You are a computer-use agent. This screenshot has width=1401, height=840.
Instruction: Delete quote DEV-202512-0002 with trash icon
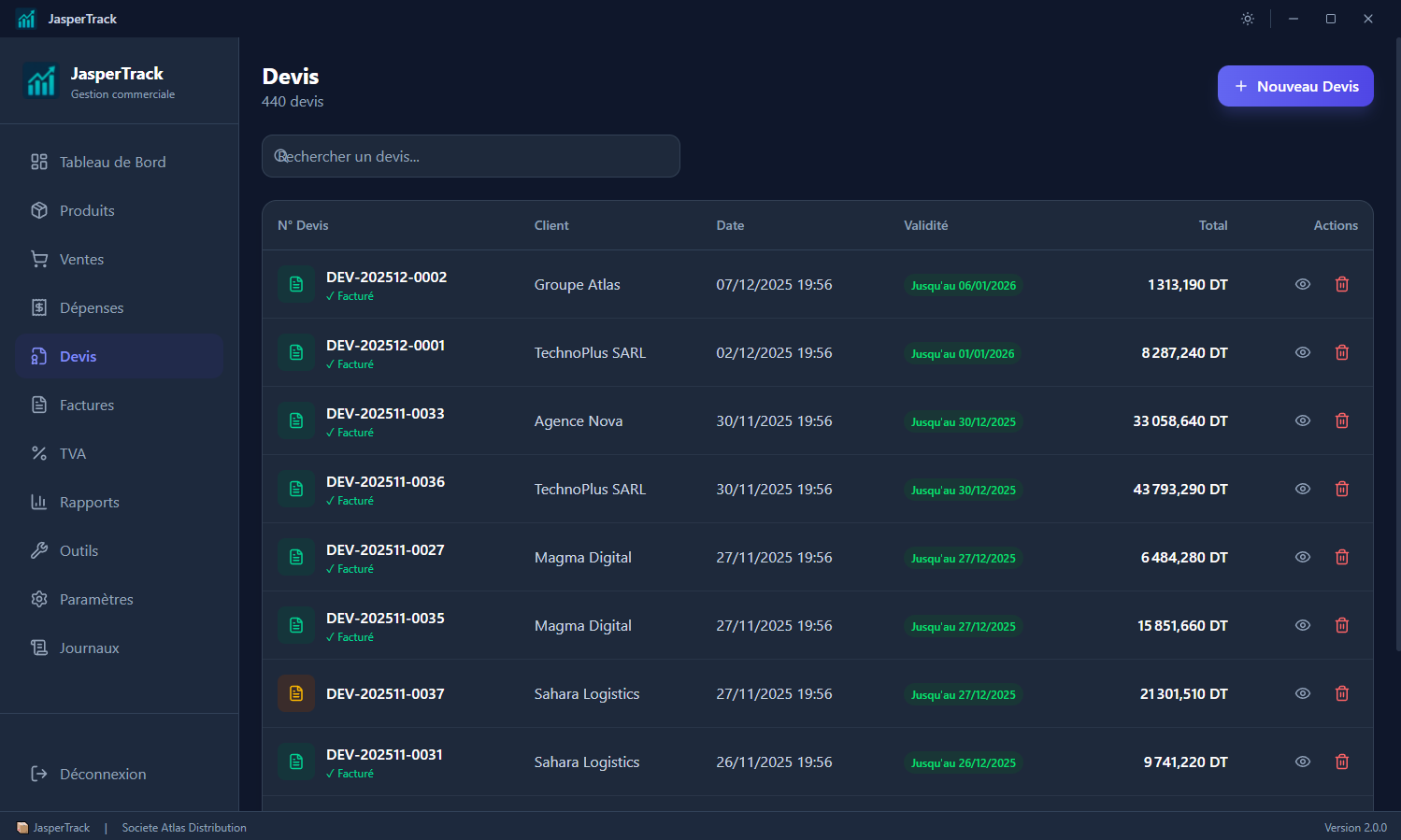pos(1342,284)
